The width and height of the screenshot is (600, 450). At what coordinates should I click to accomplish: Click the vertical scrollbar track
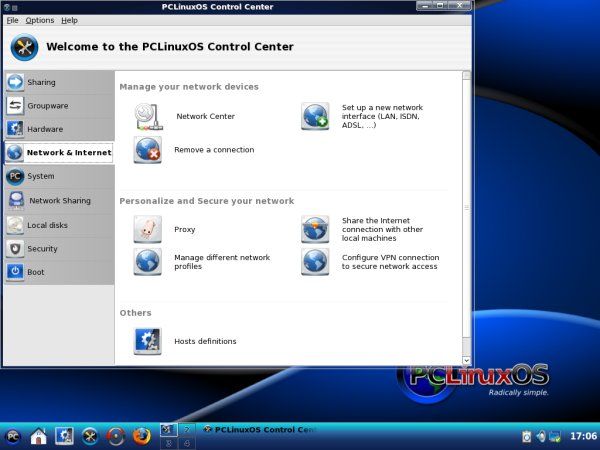pos(466,218)
